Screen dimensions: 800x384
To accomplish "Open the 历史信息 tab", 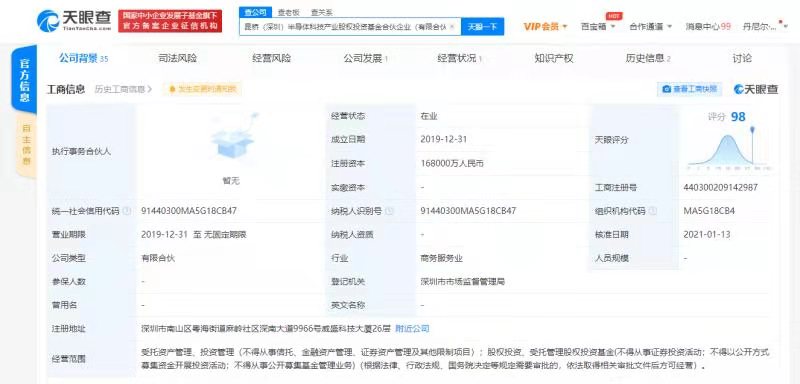I will click(647, 59).
